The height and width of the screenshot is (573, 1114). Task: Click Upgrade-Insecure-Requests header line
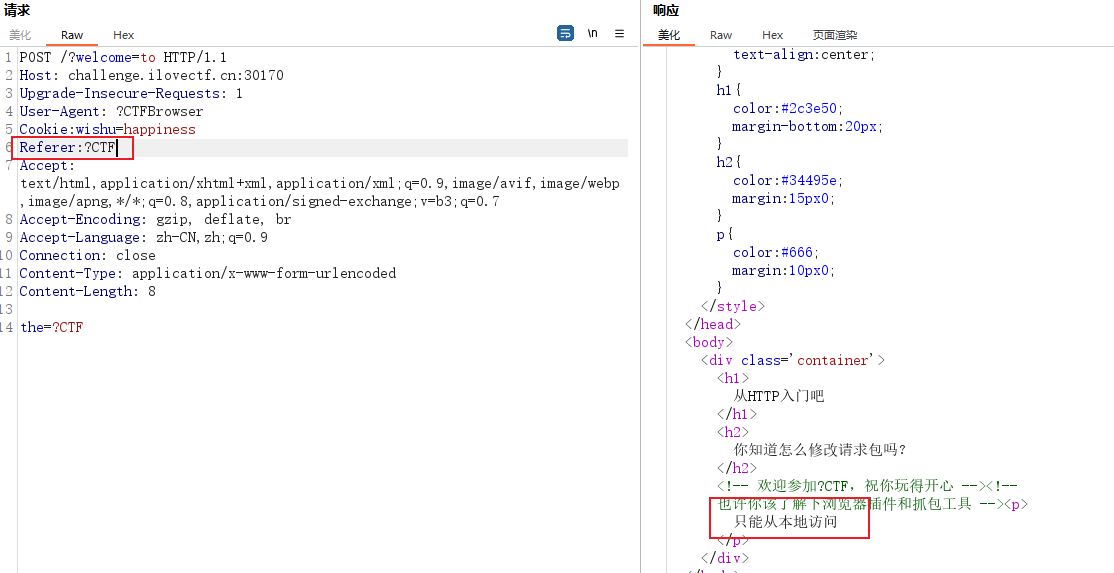[x=131, y=94]
